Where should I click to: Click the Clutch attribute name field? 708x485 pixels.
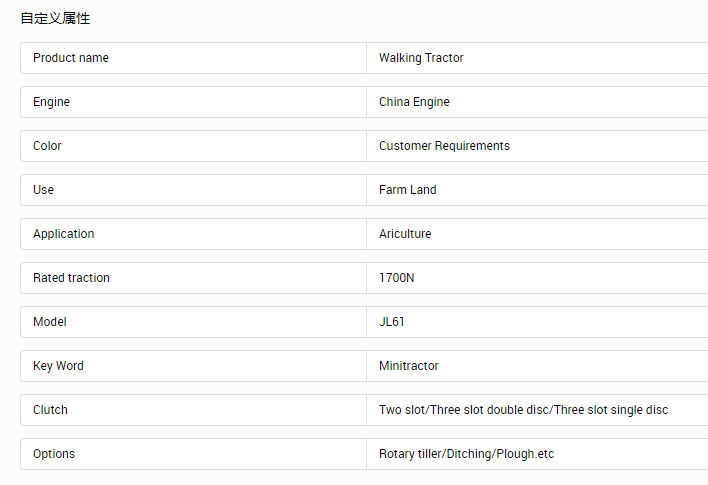pos(193,410)
